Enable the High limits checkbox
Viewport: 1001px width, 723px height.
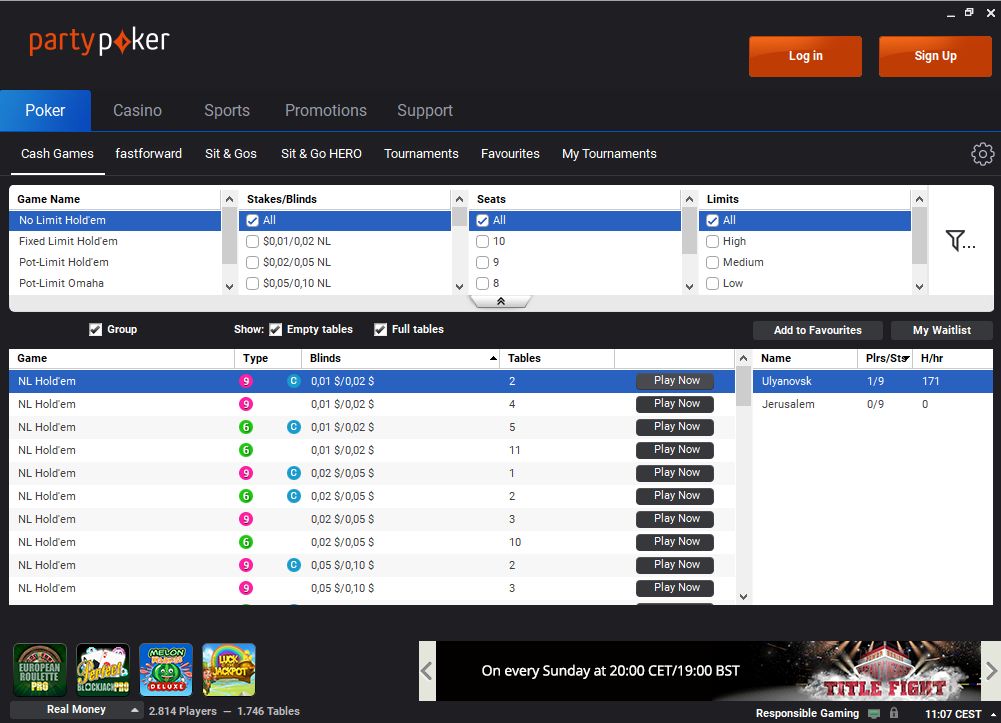[713, 241]
